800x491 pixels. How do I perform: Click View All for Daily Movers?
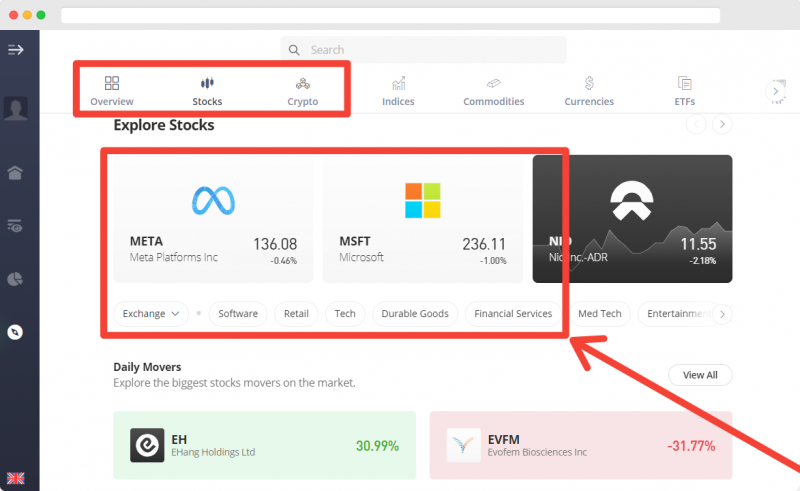pyautogui.click(x=700, y=375)
